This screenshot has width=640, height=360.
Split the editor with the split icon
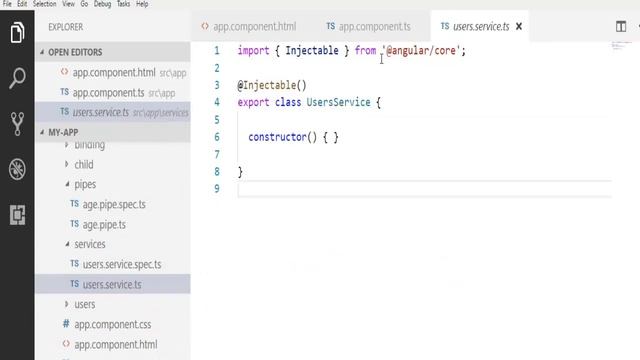pos(621,27)
